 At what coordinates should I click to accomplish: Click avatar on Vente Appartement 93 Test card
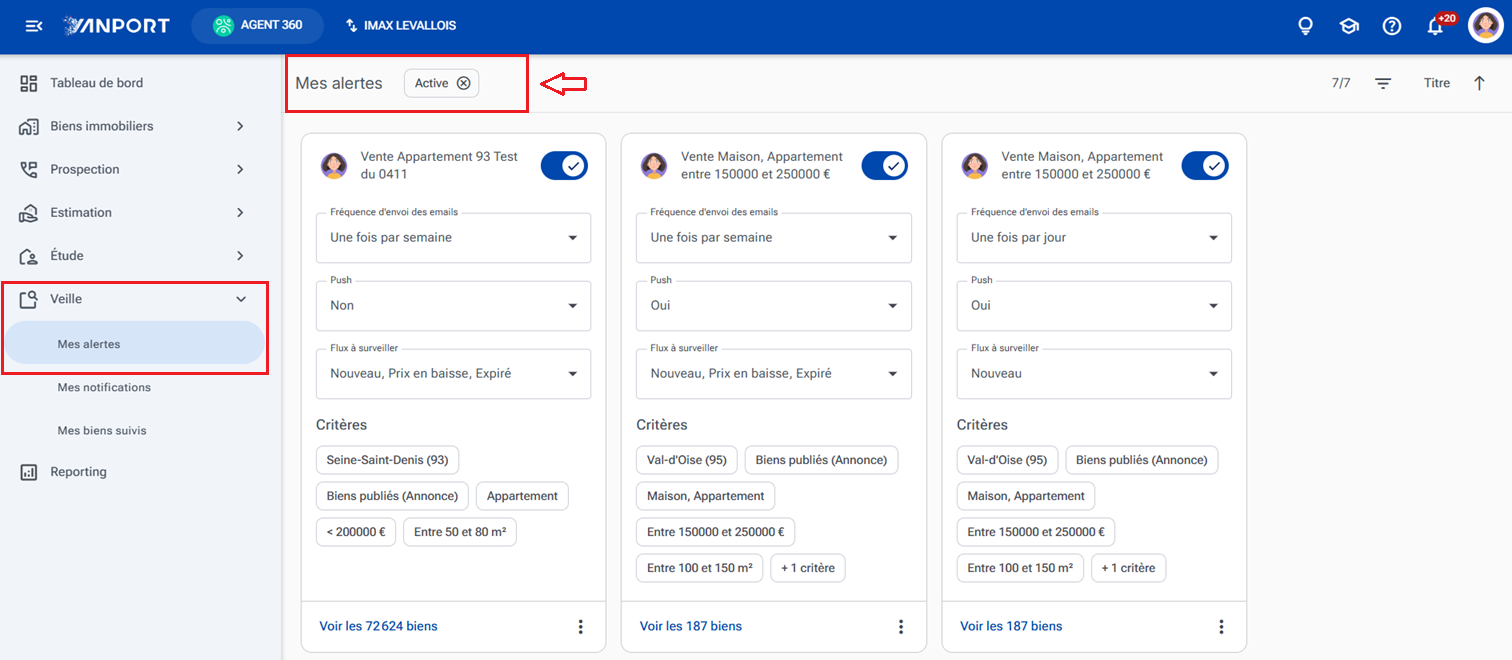334,166
